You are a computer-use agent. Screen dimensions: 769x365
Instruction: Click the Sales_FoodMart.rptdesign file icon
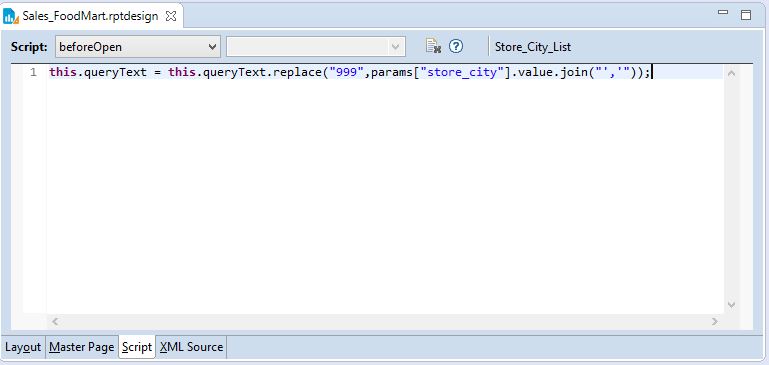point(11,16)
